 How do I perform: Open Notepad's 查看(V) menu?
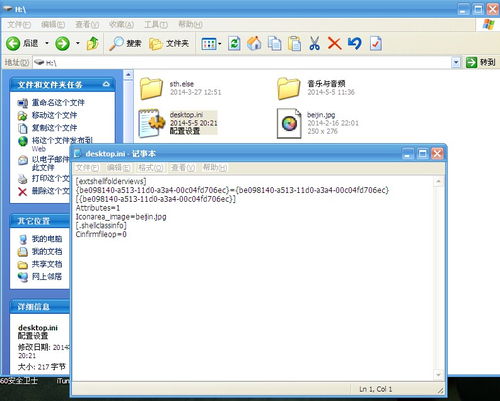point(183,168)
